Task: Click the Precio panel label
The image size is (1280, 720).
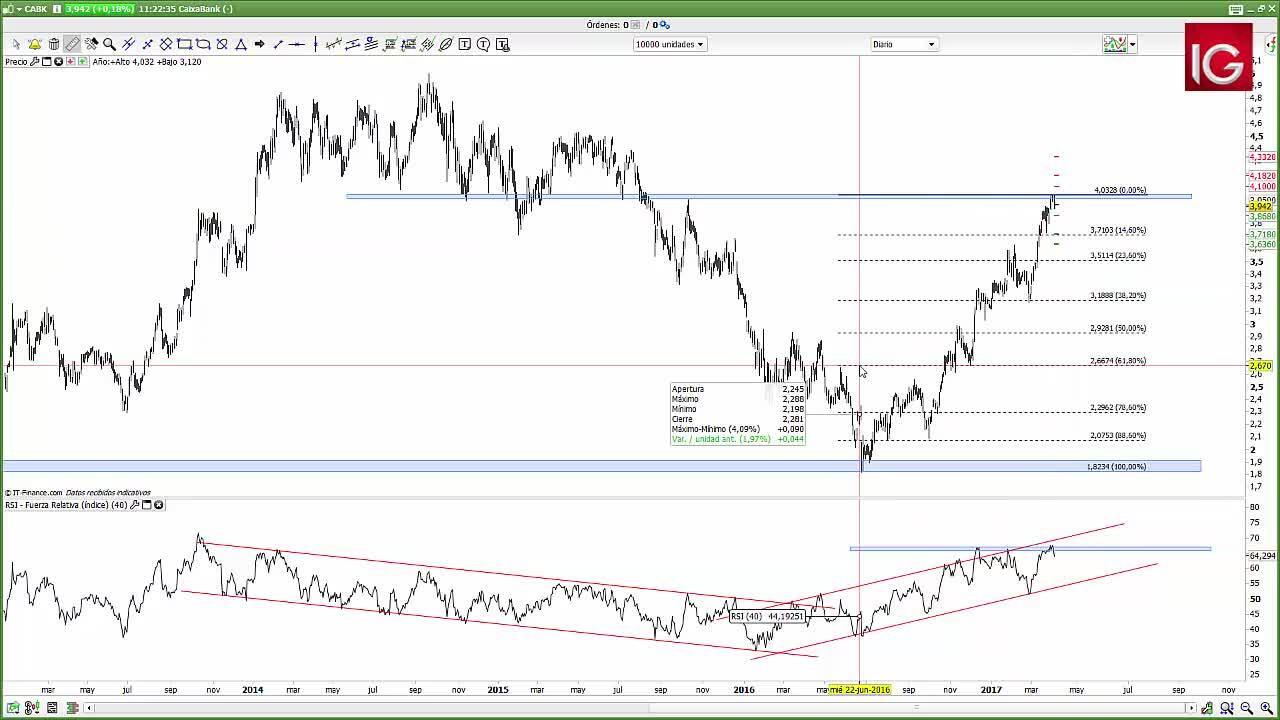Action: click(16, 62)
